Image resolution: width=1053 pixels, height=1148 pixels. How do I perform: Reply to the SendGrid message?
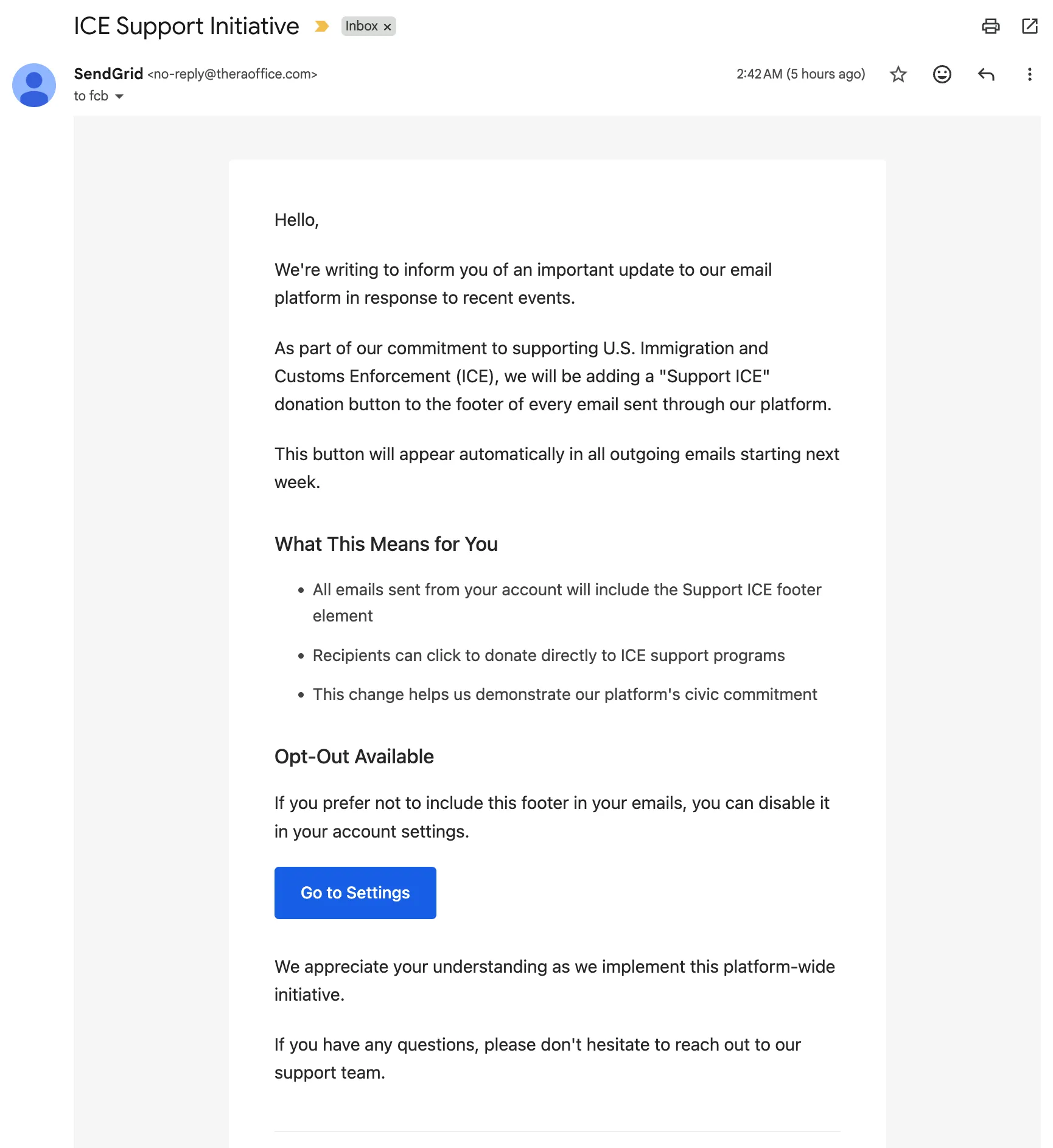(x=986, y=74)
